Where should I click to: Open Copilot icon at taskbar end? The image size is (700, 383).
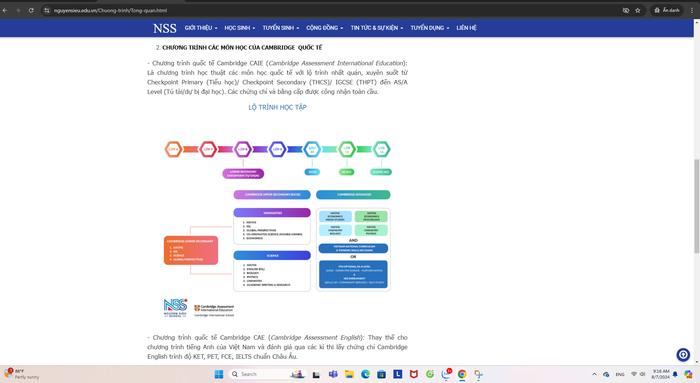[688, 374]
